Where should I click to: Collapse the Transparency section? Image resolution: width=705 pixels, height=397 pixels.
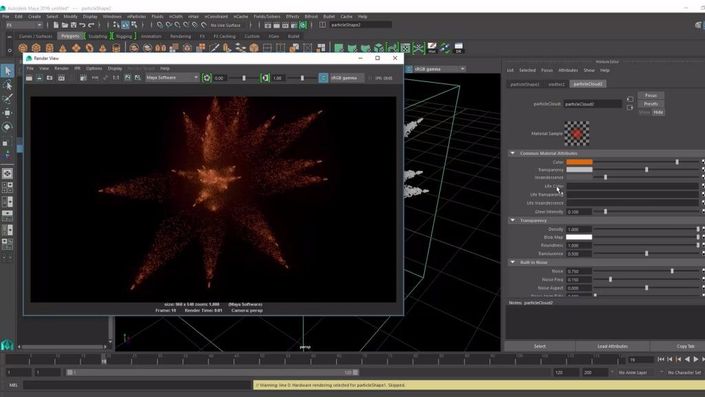coord(512,220)
